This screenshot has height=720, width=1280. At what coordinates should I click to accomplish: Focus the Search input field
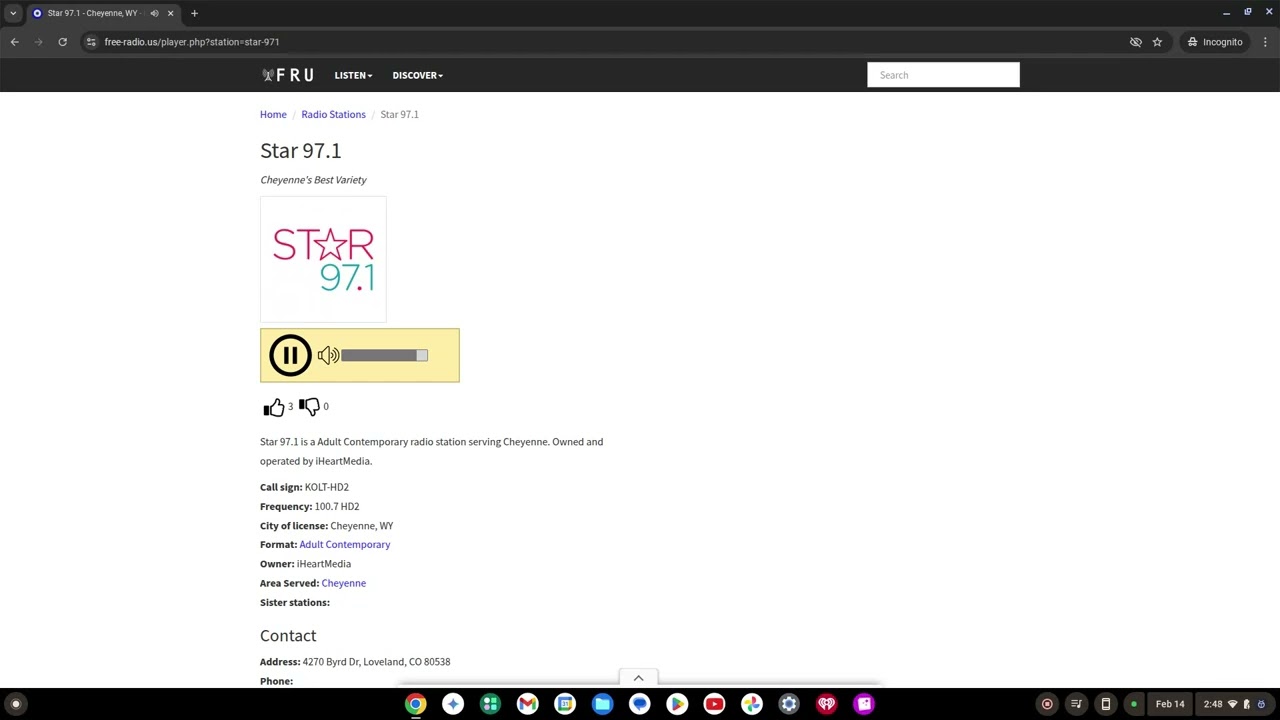click(x=943, y=75)
